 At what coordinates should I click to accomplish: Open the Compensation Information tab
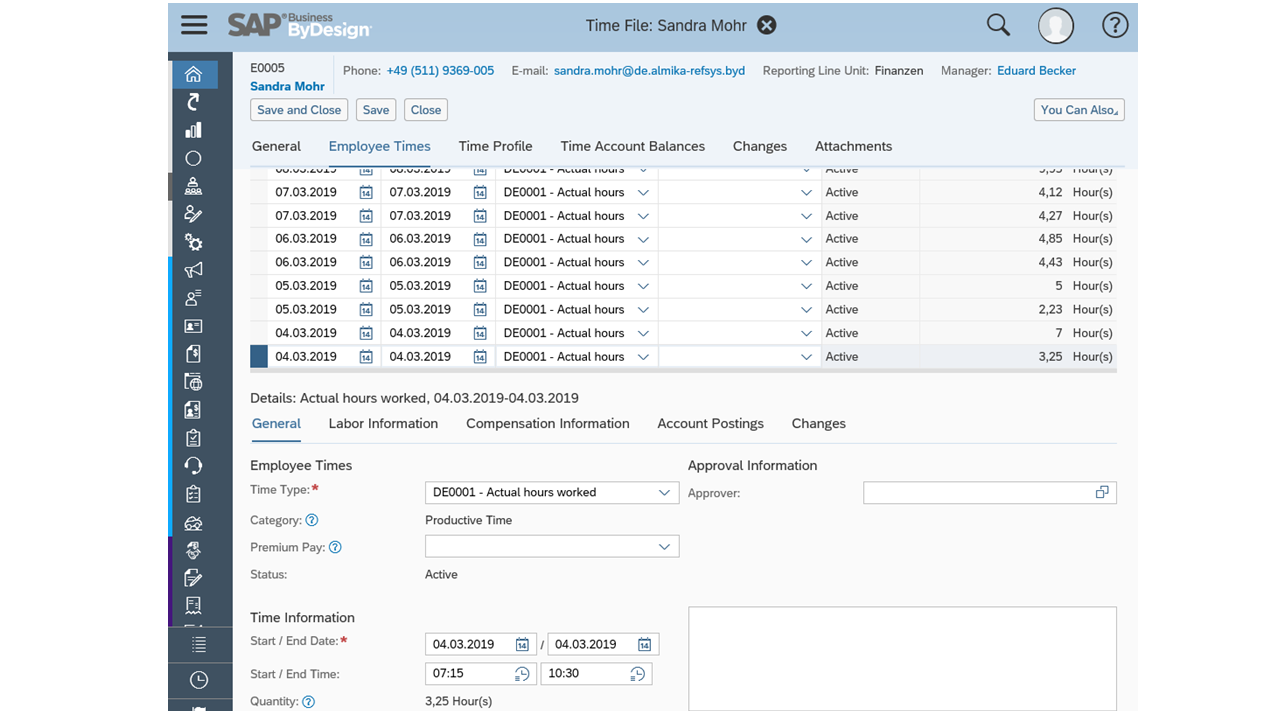tap(547, 424)
